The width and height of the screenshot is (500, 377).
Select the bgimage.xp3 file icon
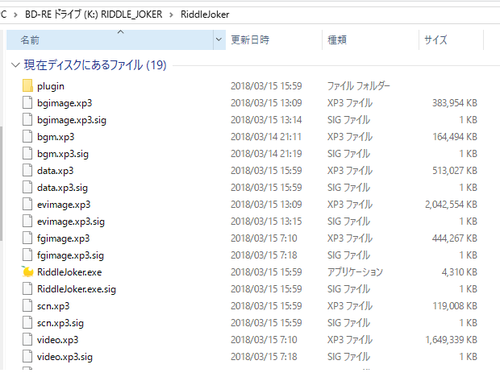point(28,103)
